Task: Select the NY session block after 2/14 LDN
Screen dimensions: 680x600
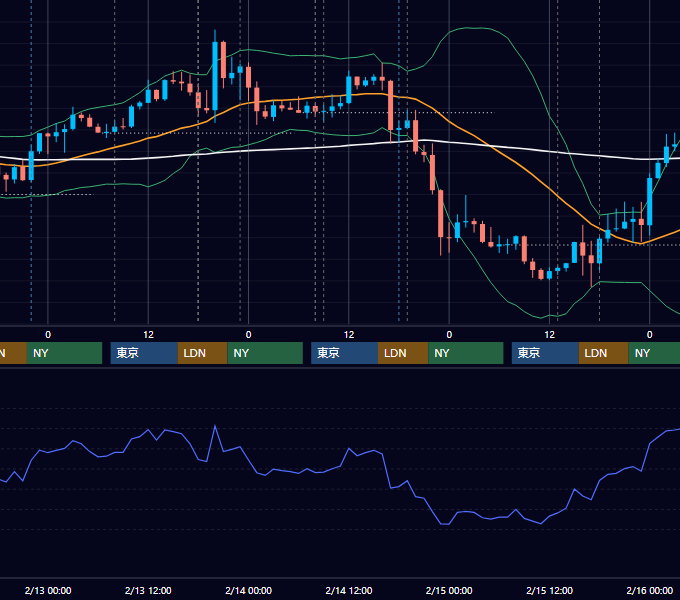Action: pyautogui.click(x=466, y=353)
